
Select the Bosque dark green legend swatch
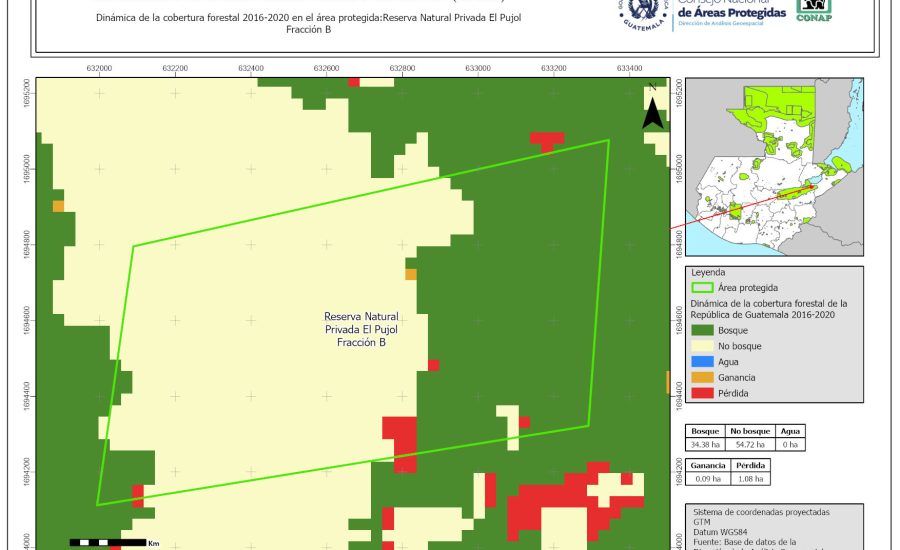(x=704, y=330)
